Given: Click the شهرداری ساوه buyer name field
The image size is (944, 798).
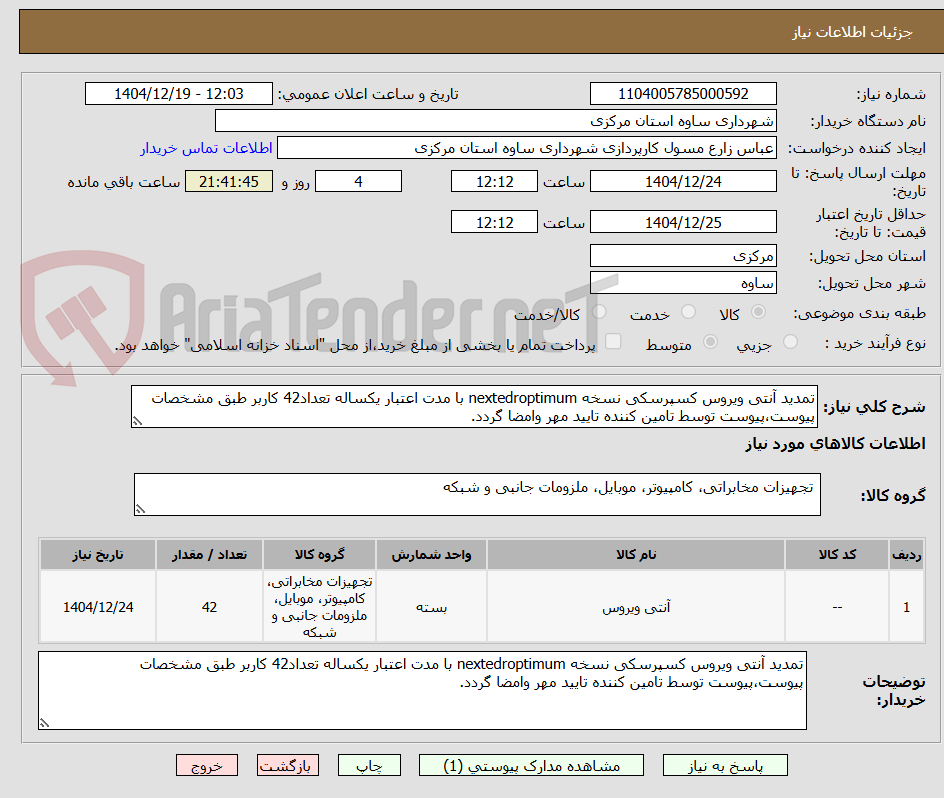Looking at the screenshot, I should pos(495,120).
